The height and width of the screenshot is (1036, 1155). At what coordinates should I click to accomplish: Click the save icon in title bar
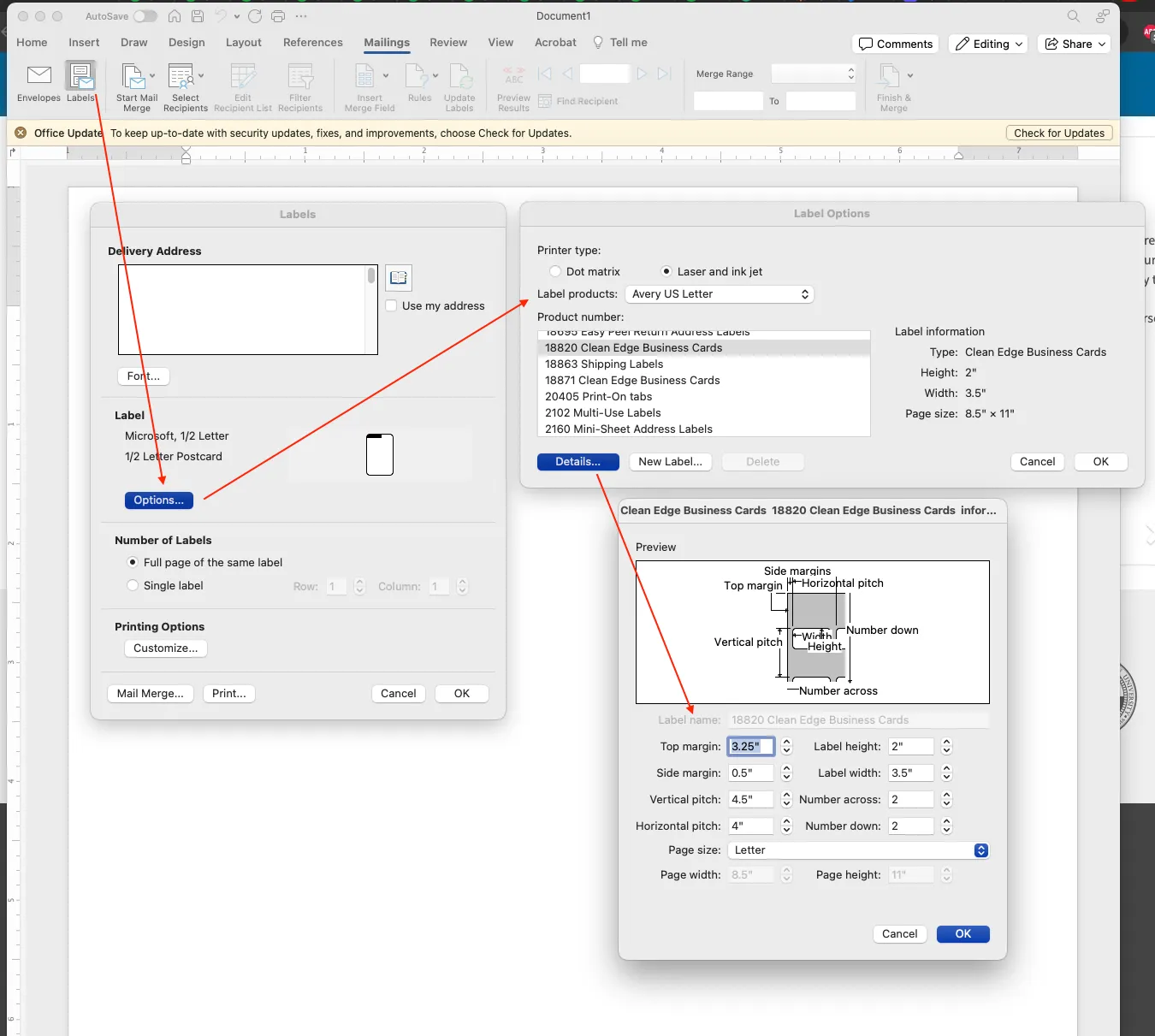pos(198,16)
